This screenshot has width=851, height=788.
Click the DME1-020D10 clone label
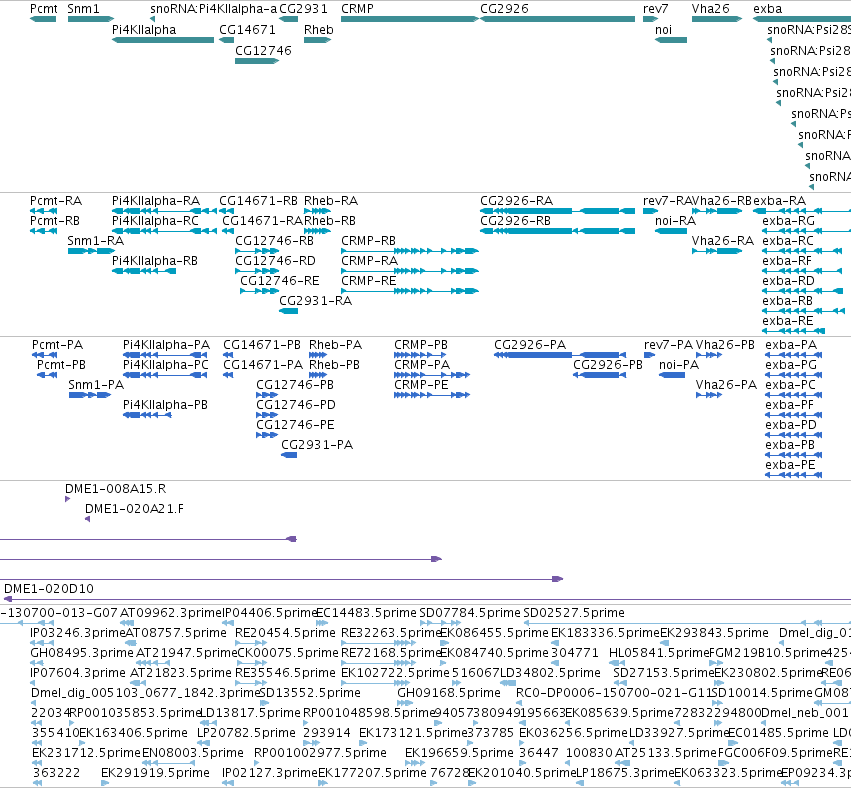coord(49,589)
